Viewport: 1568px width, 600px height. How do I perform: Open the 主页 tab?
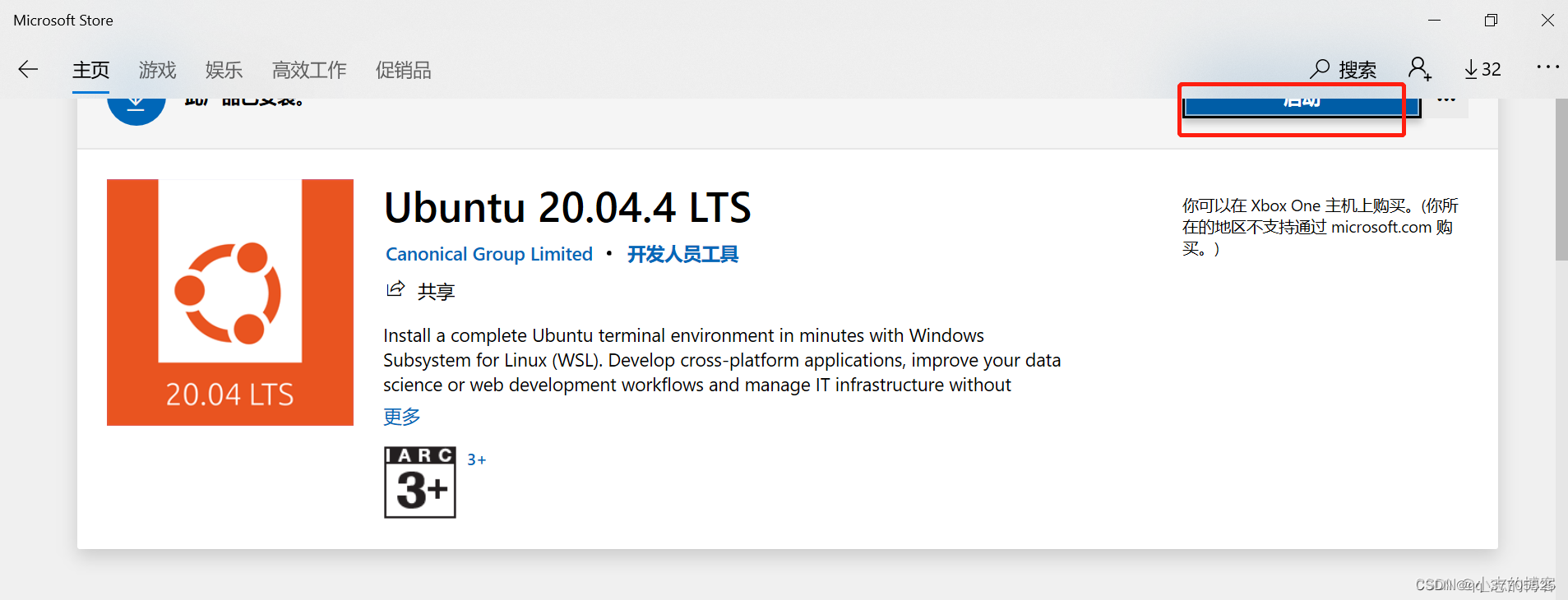point(90,70)
